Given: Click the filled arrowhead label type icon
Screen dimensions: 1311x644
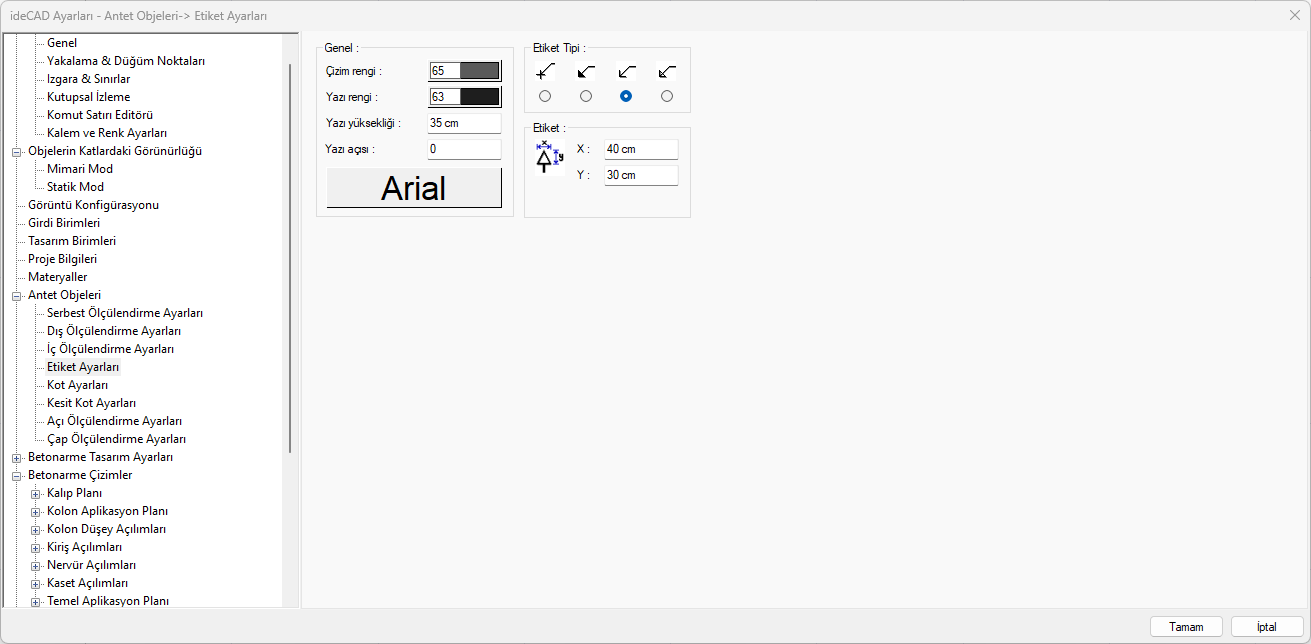Looking at the screenshot, I should (586, 72).
